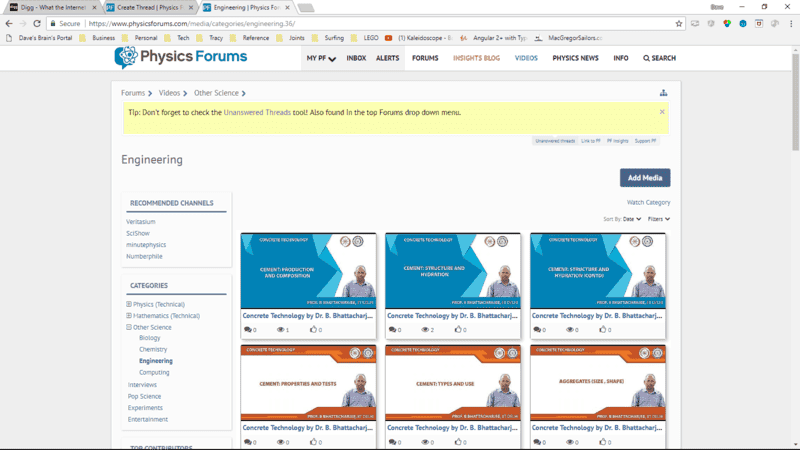Viewport: 800px width, 450px height.
Task: Like the Cement Production and Composition video
Action: (x=313, y=330)
